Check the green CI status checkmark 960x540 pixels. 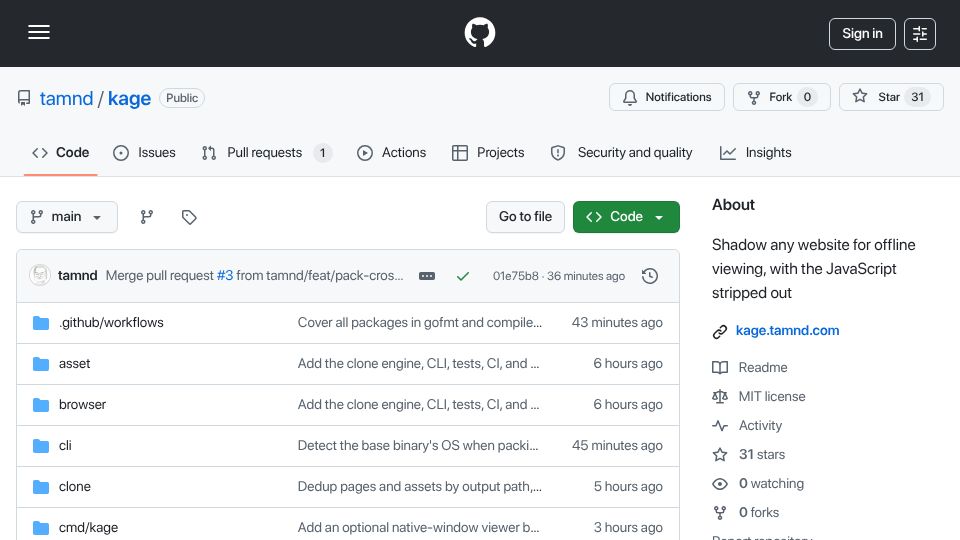pos(463,276)
